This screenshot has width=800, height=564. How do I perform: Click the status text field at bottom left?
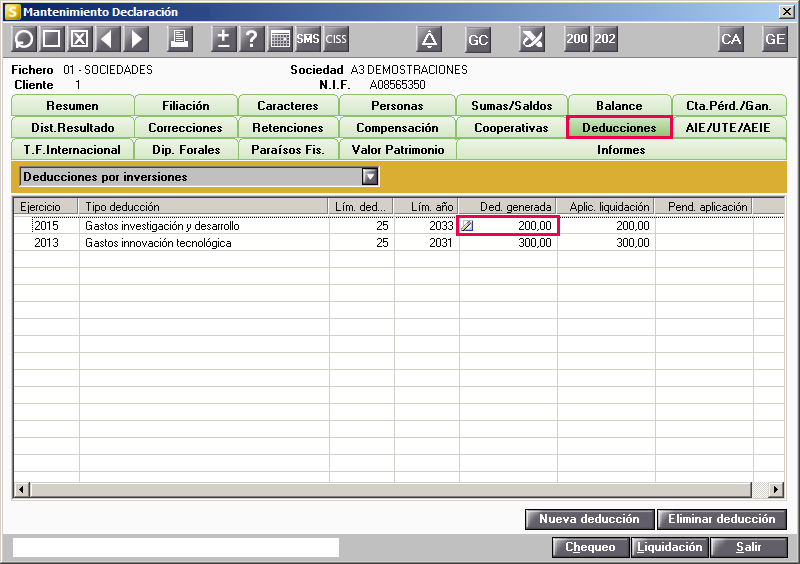pyautogui.click(x=176, y=547)
